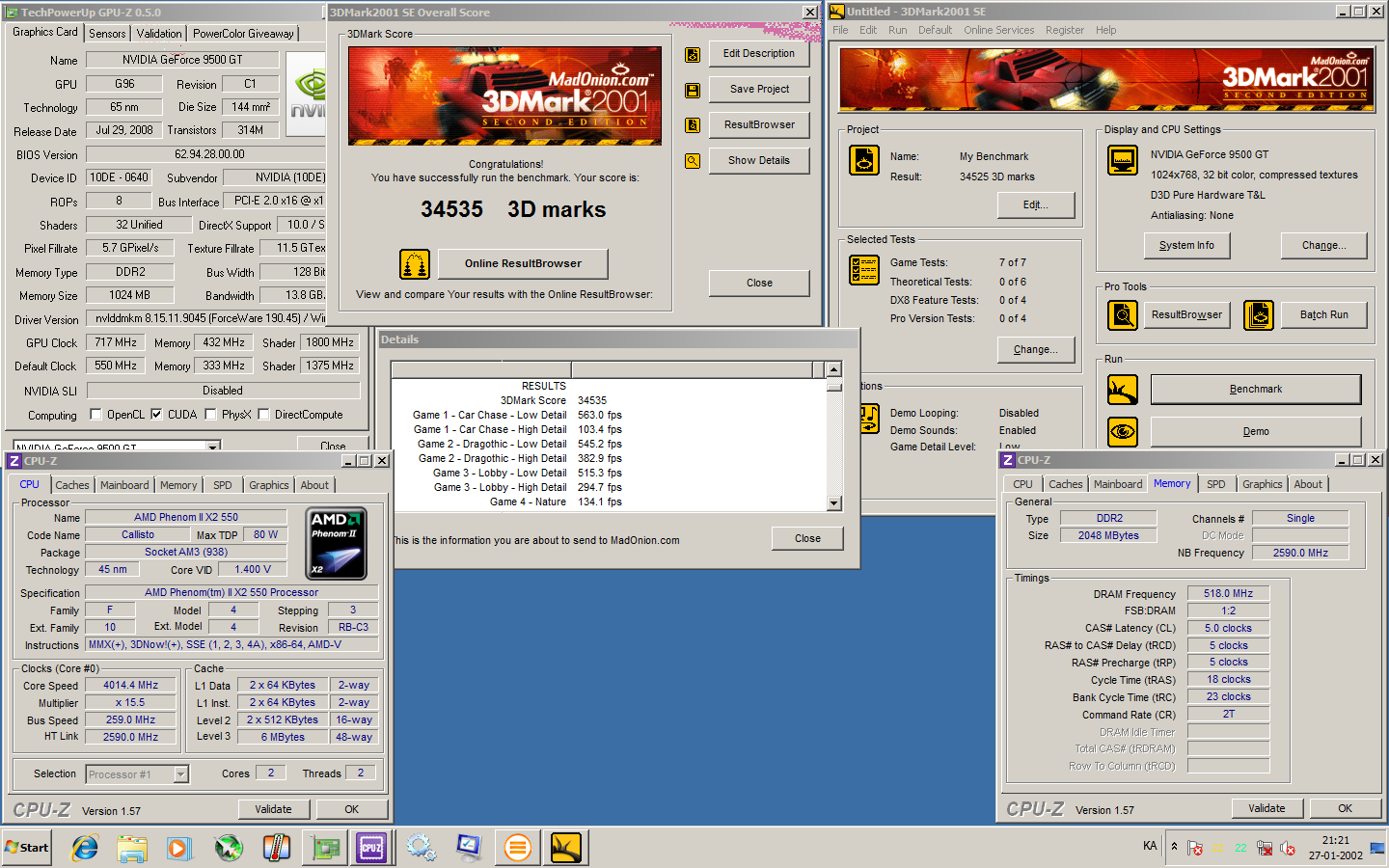The width and height of the screenshot is (1389, 868).
Task: Open the Processor #1 selection dropdown
Action: pos(180,774)
